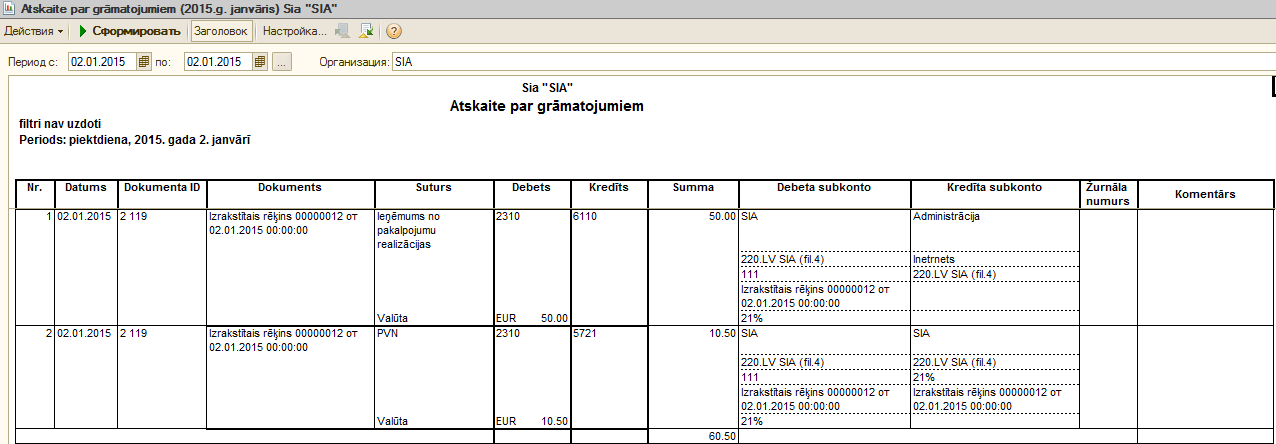Open the Действия dropdown menu
This screenshot has width=1276, height=444.
point(34,31)
